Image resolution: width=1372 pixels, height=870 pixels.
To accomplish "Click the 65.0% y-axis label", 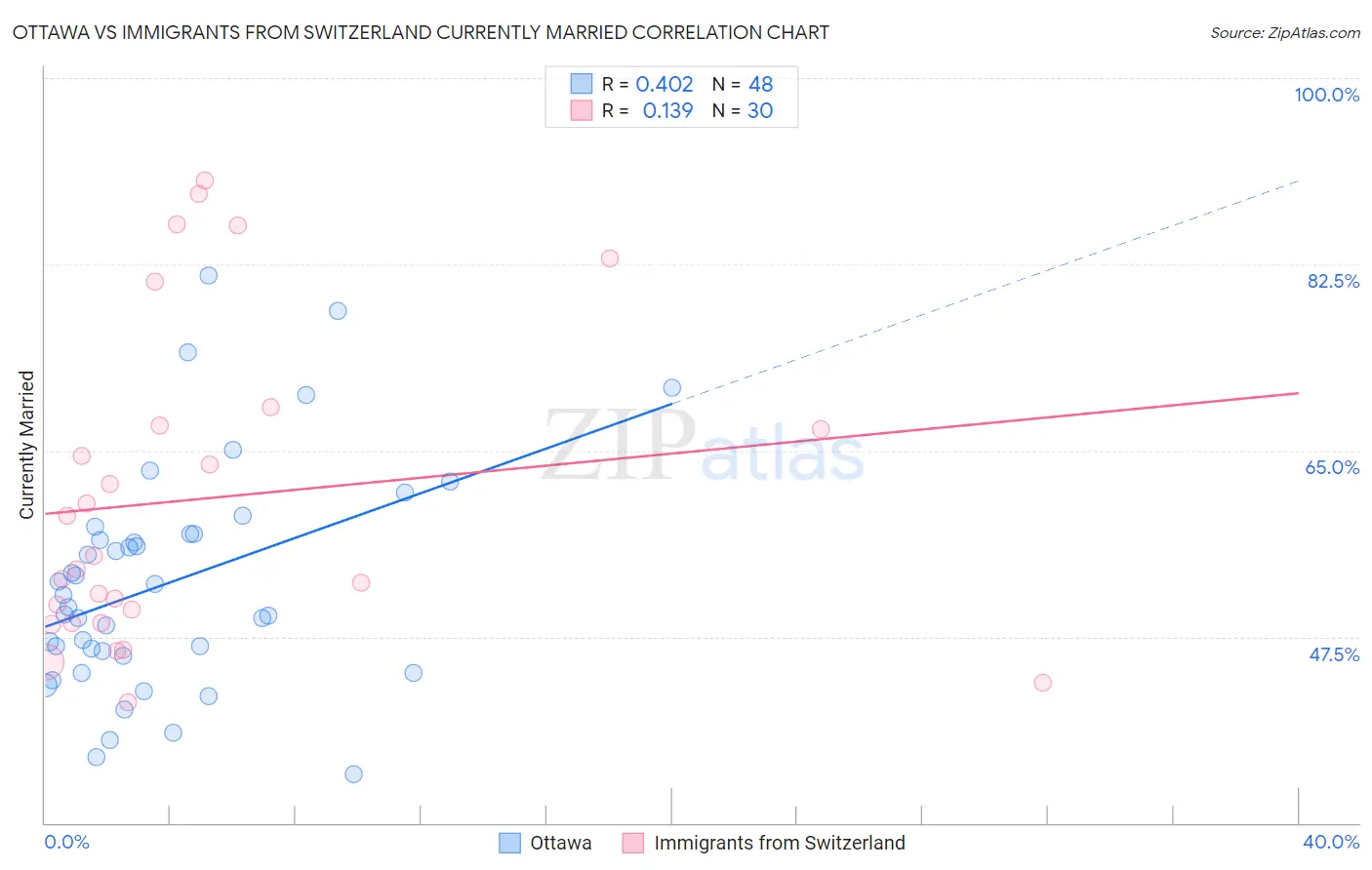I will pyautogui.click(x=1332, y=467).
